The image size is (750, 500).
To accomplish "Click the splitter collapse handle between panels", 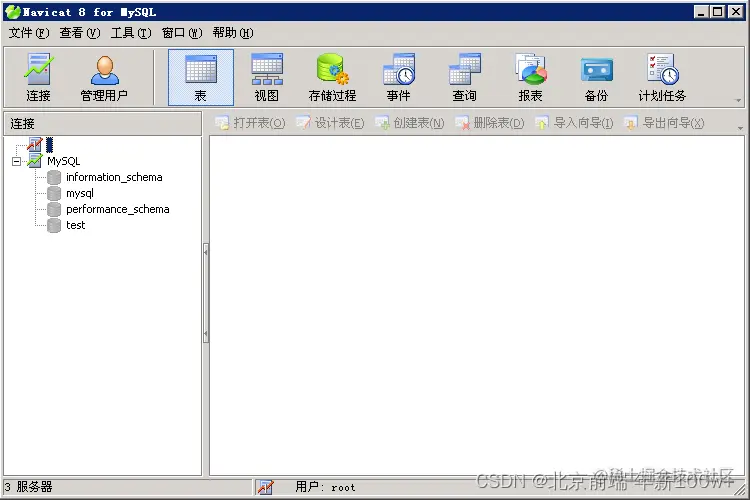I will click(206, 293).
